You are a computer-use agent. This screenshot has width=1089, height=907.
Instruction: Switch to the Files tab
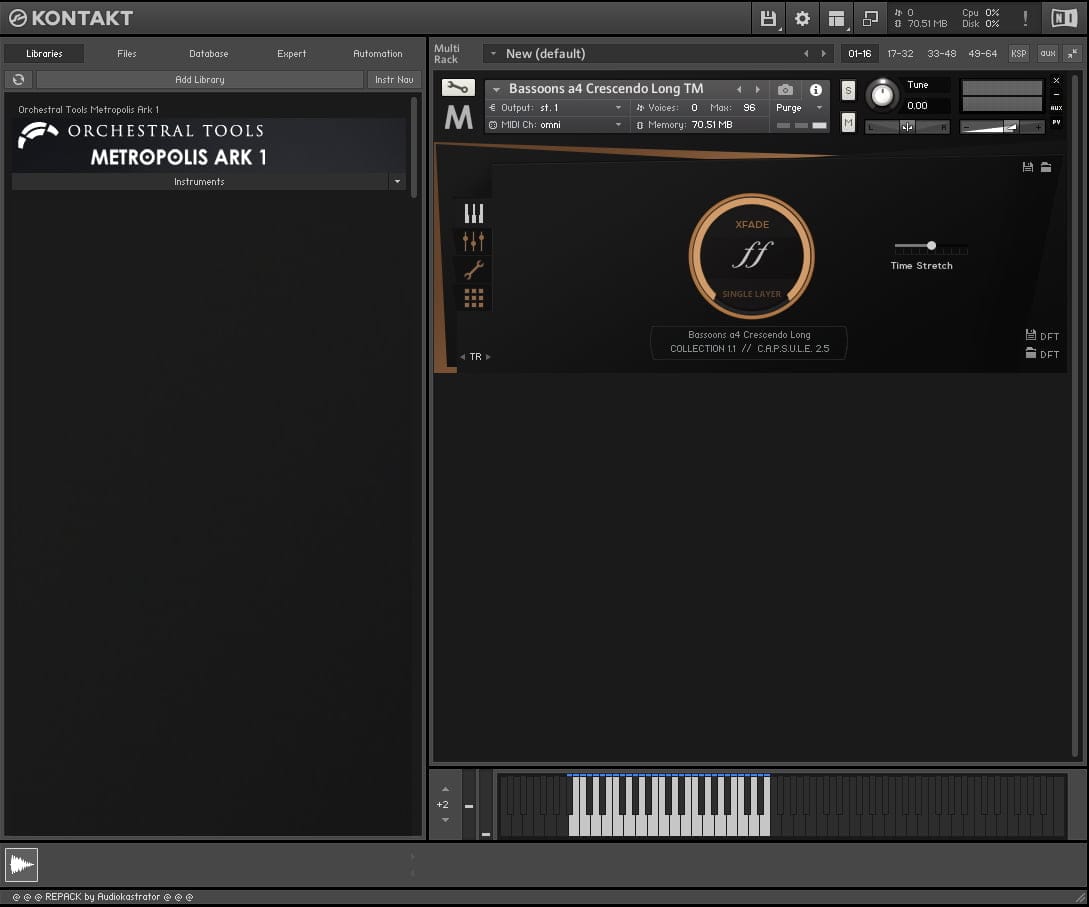[126, 53]
